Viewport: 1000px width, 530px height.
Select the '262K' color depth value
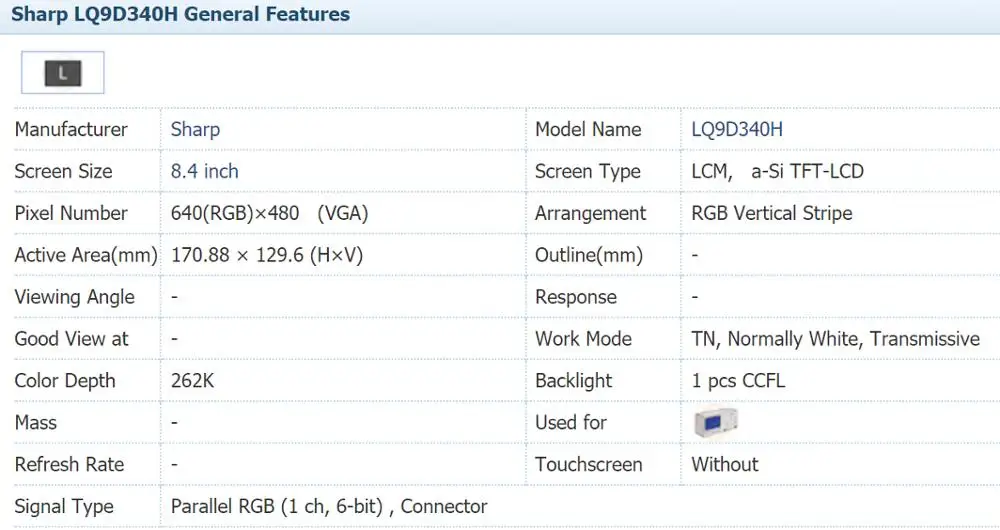pyautogui.click(x=192, y=381)
